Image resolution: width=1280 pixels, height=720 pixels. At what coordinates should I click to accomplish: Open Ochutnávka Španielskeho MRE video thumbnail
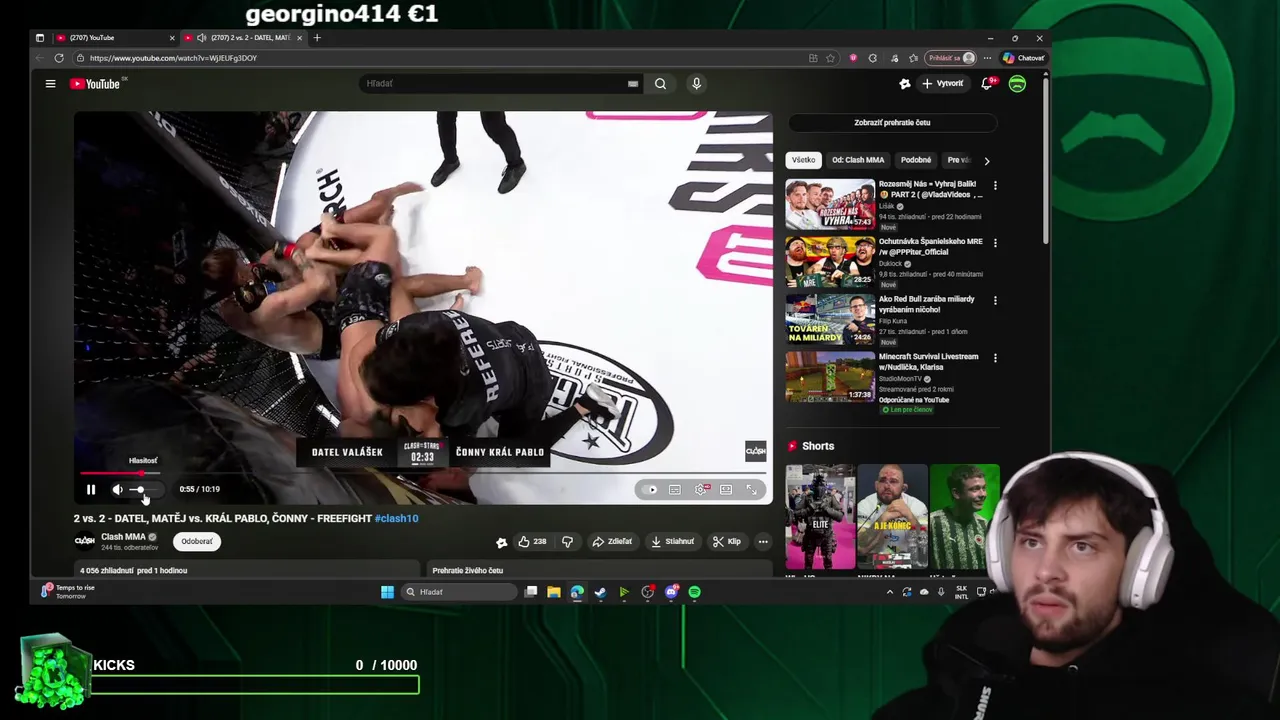(x=830, y=262)
